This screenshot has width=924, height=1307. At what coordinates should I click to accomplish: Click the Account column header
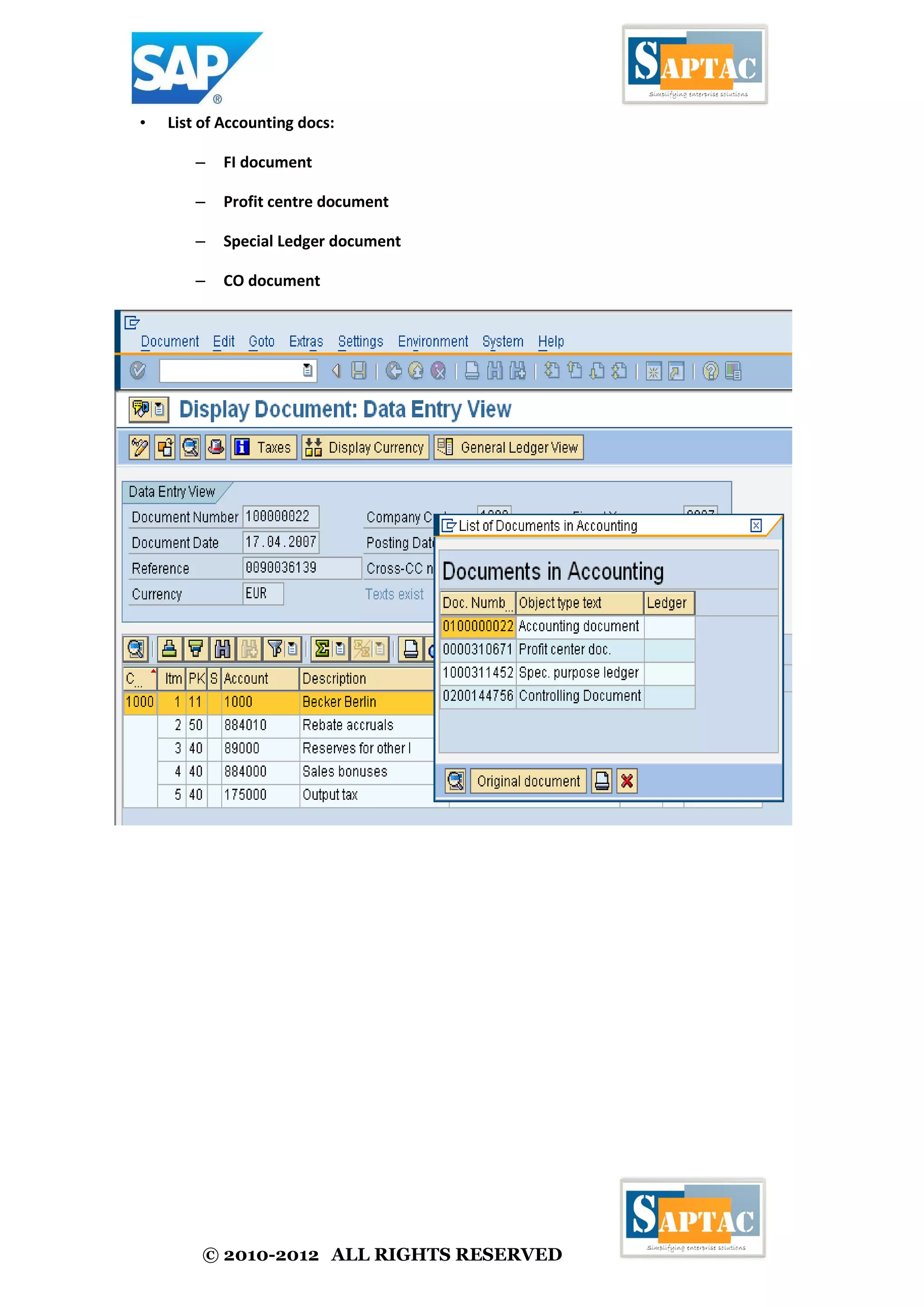[260, 678]
